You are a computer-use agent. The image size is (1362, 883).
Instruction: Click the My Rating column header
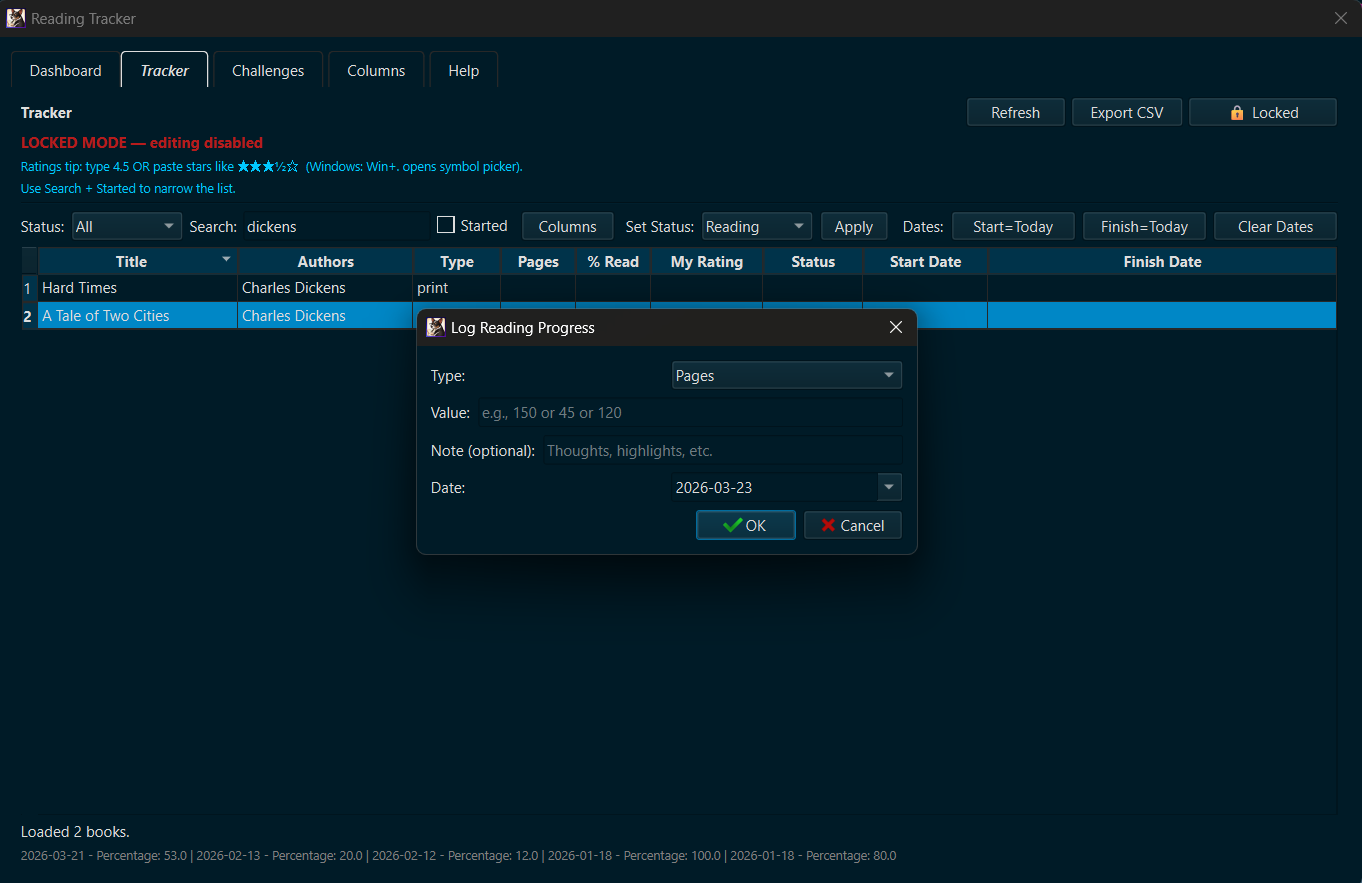tap(707, 261)
